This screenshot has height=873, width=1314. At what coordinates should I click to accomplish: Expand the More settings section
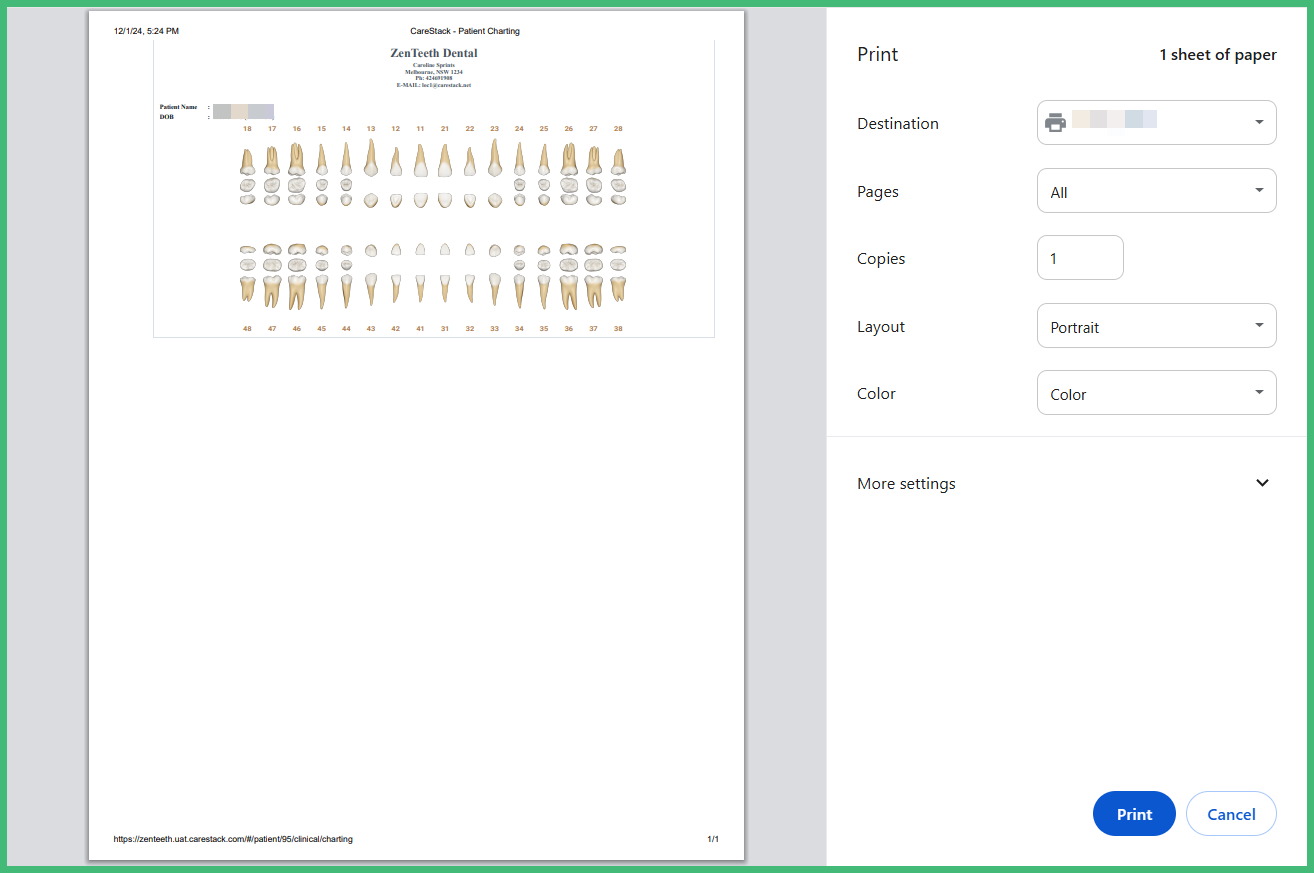tap(906, 483)
